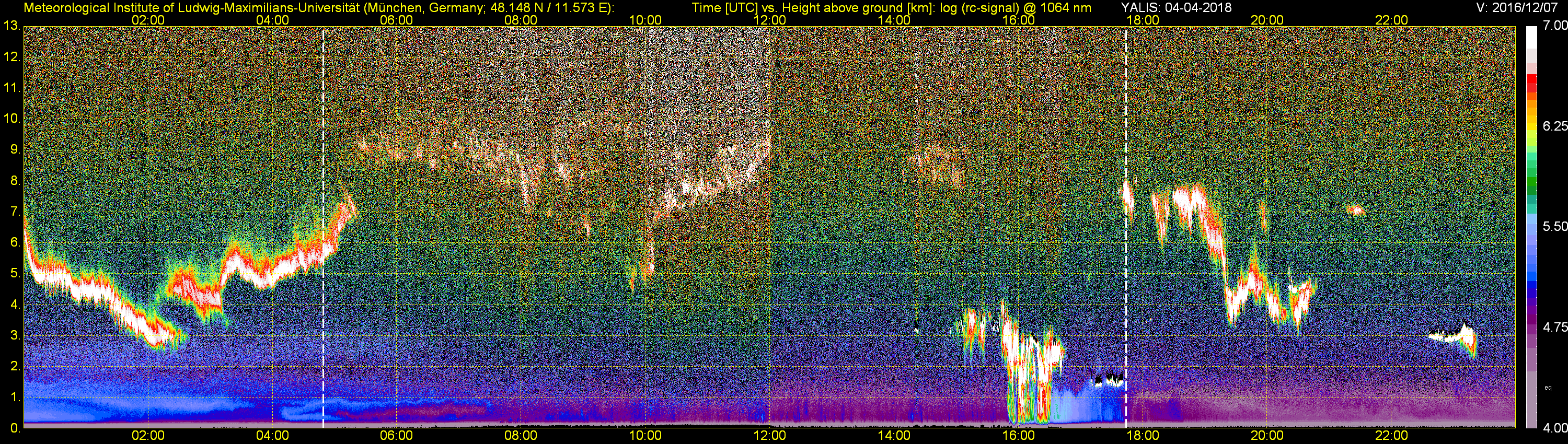Click height axis label 1.
1568x444 pixels.
(15, 397)
